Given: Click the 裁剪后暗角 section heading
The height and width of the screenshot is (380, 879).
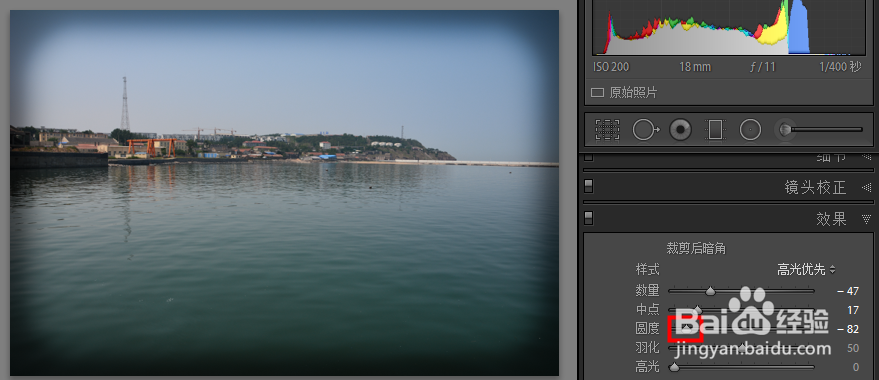Looking at the screenshot, I should click(x=696, y=248).
